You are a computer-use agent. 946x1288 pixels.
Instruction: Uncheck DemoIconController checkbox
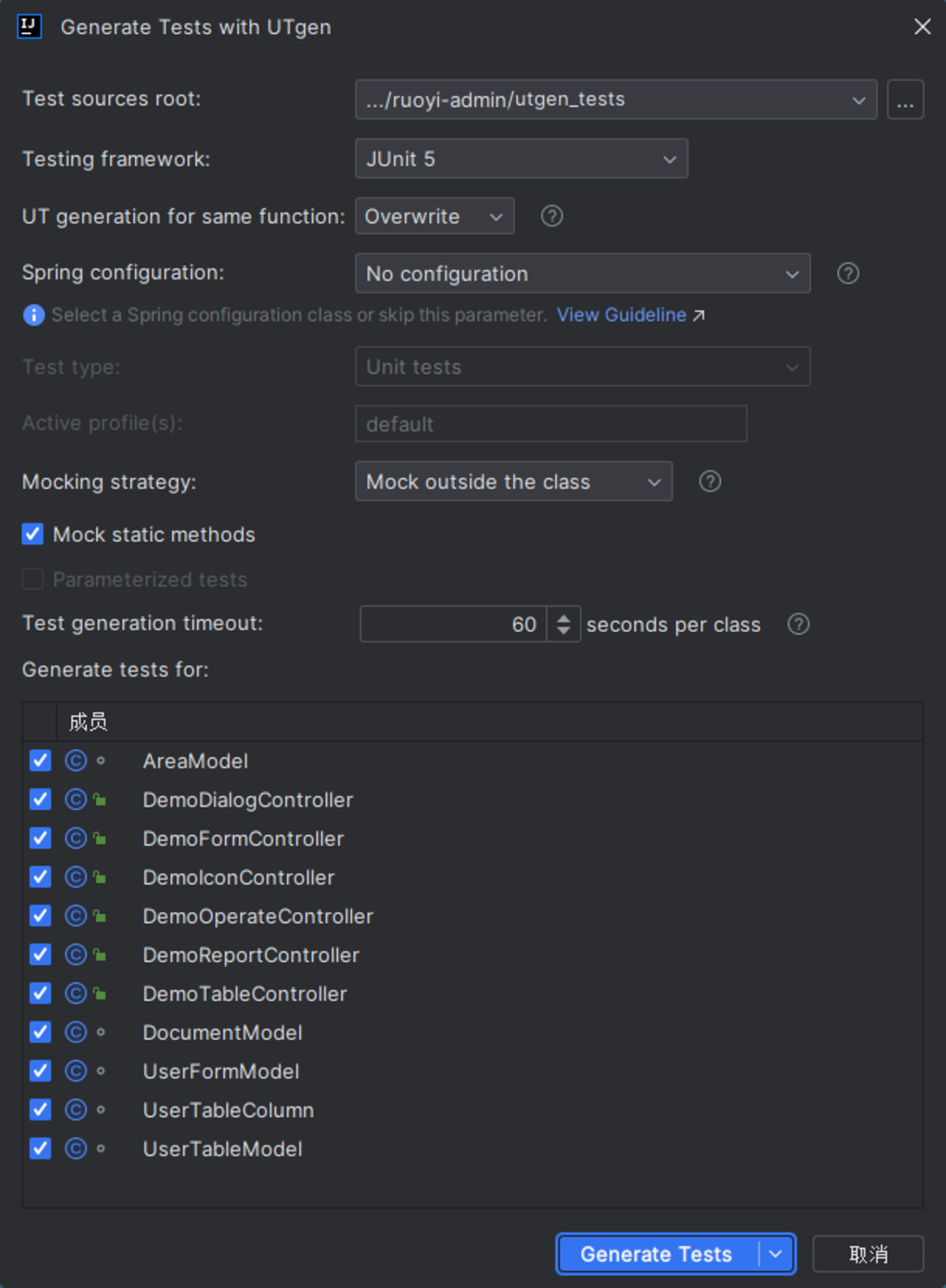pyautogui.click(x=40, y=877)
